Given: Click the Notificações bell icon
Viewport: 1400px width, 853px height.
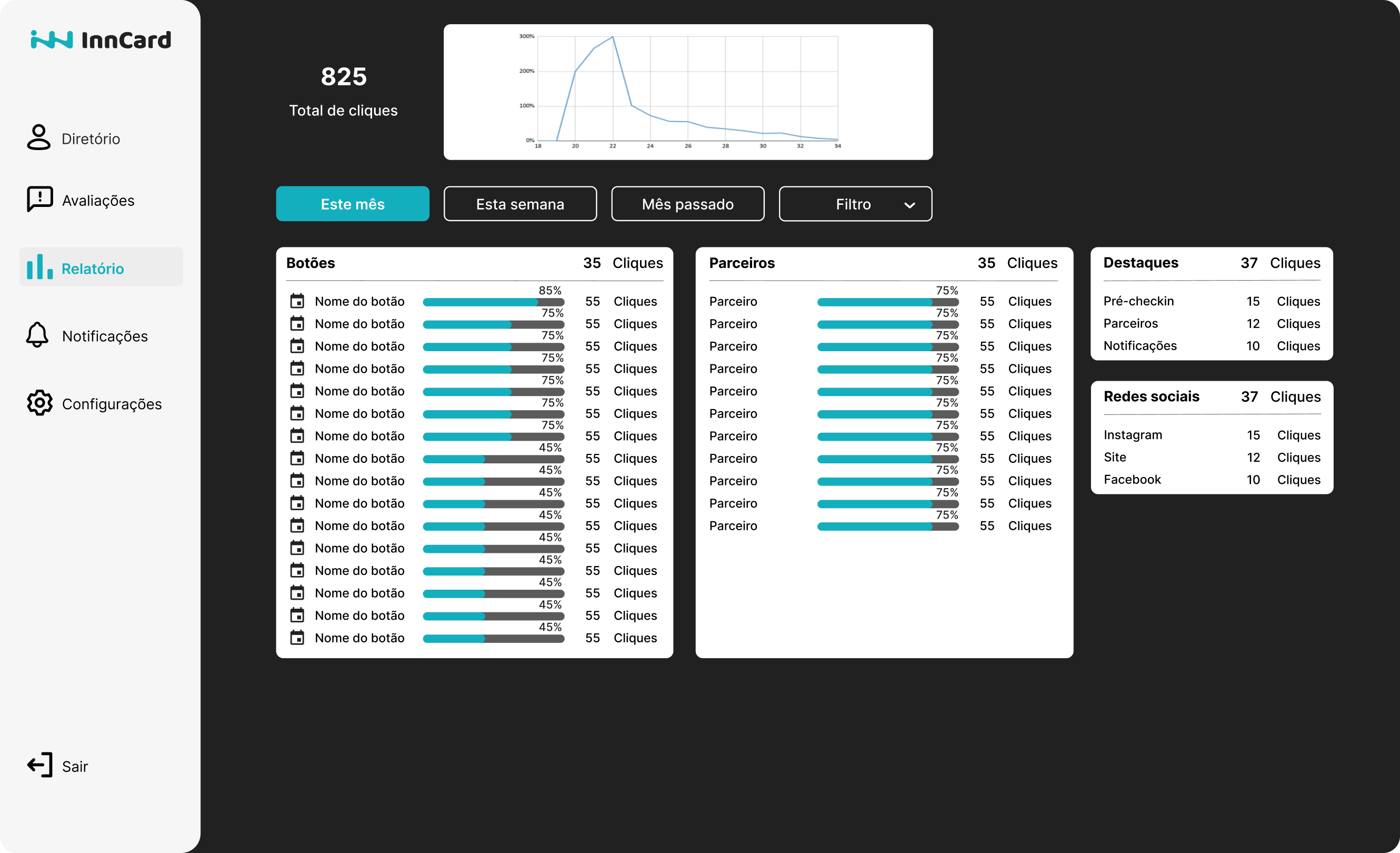Looking at the screenshot, I should coord(38,335).
